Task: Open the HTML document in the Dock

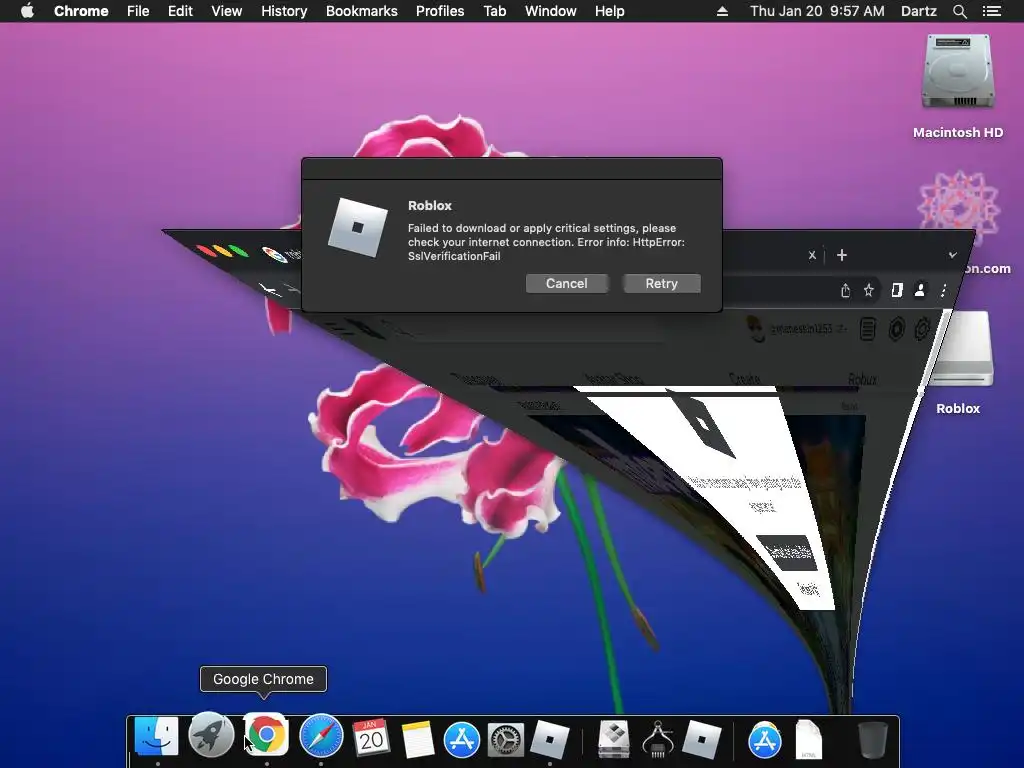Action: (x=808, y=740)
